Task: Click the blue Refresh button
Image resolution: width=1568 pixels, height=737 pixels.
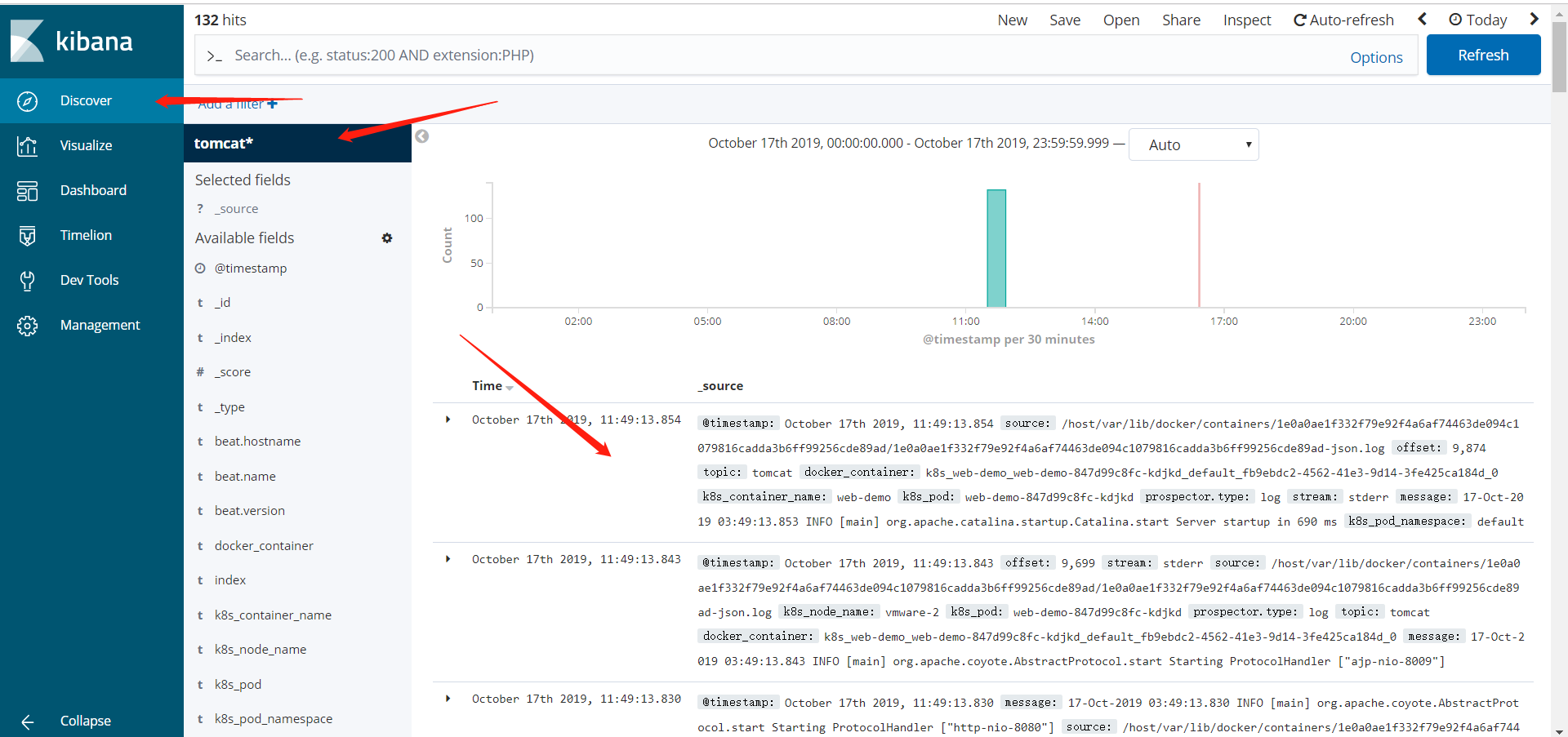Action: 1483,55
